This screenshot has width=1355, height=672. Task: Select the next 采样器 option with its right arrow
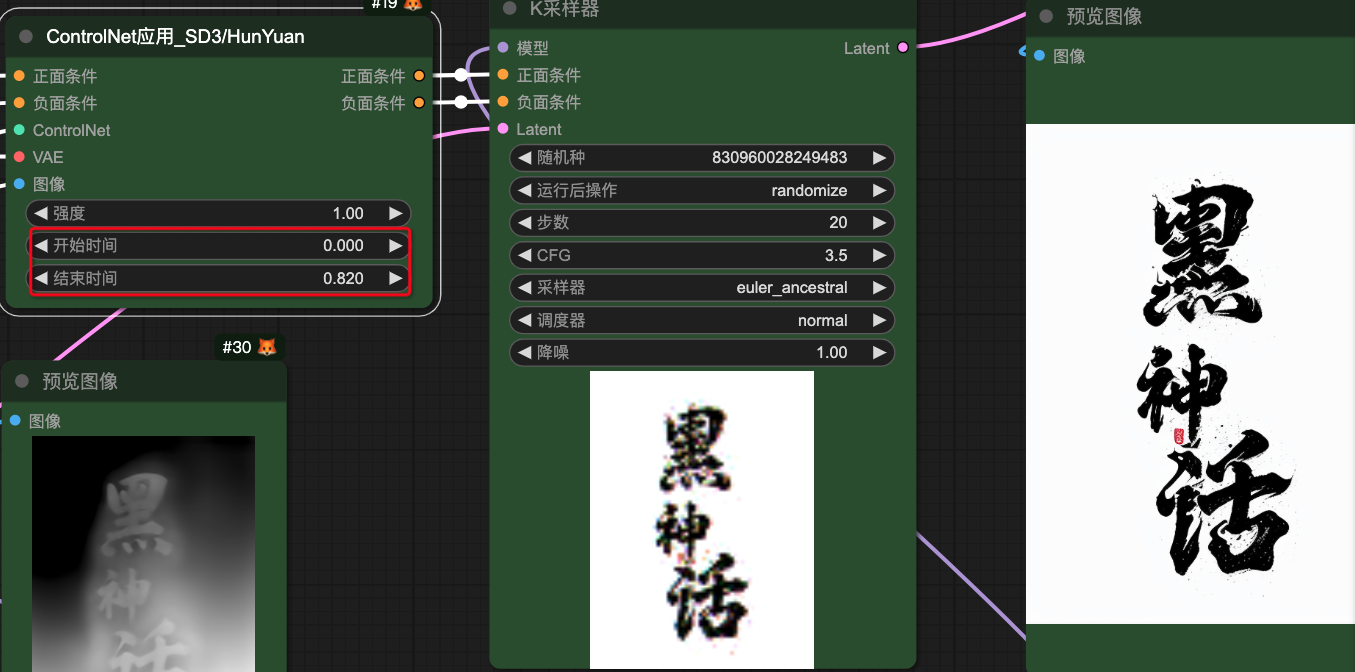click(x=879, y=287)
